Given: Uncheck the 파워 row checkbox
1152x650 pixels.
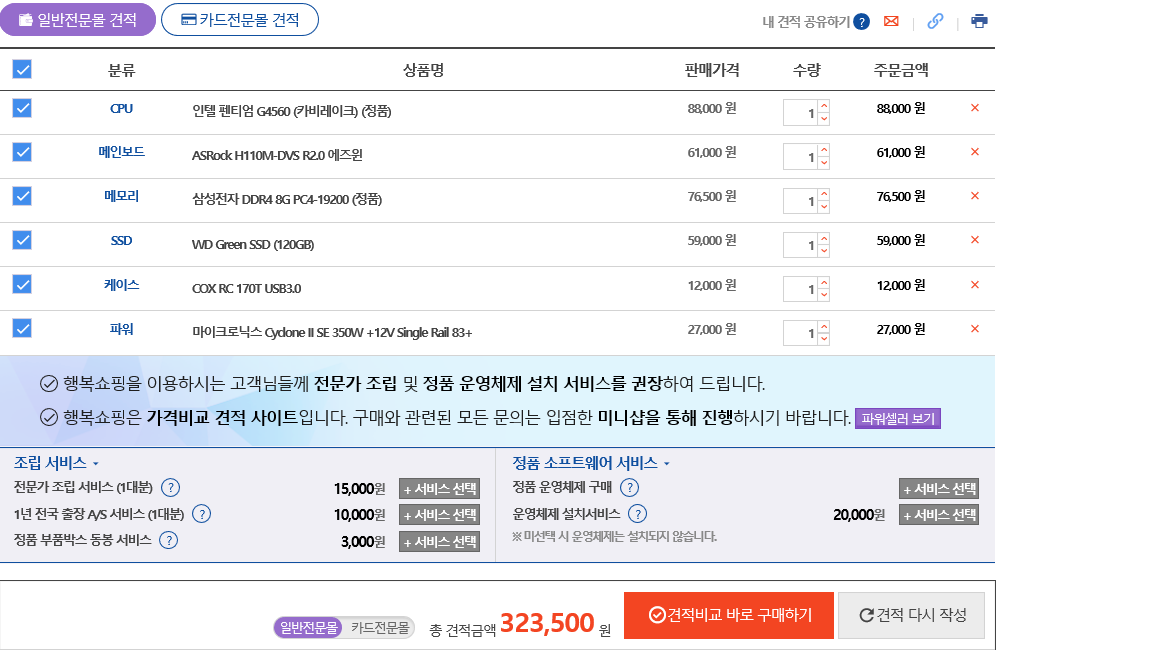Looking at the screenshot, I should pyautogui.click(x=22, y=329).
